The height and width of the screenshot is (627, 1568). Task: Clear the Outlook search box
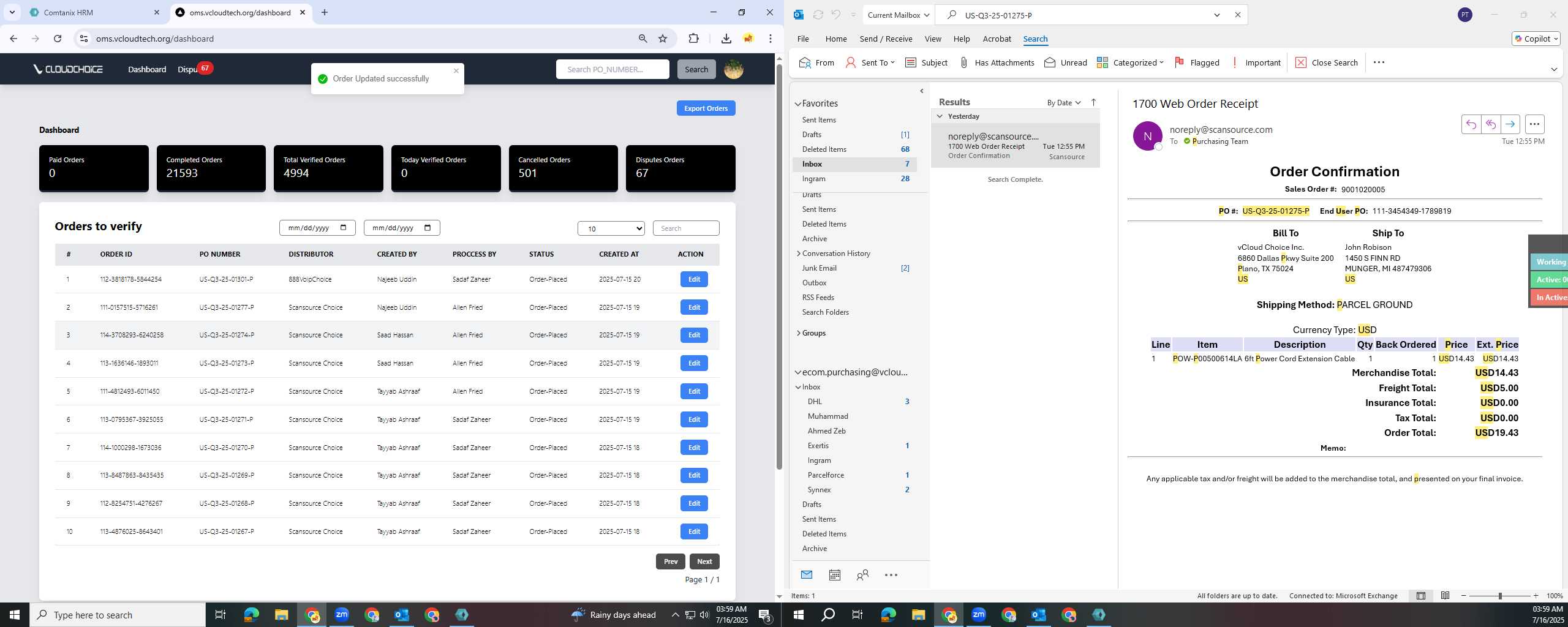pos(1237,15)
